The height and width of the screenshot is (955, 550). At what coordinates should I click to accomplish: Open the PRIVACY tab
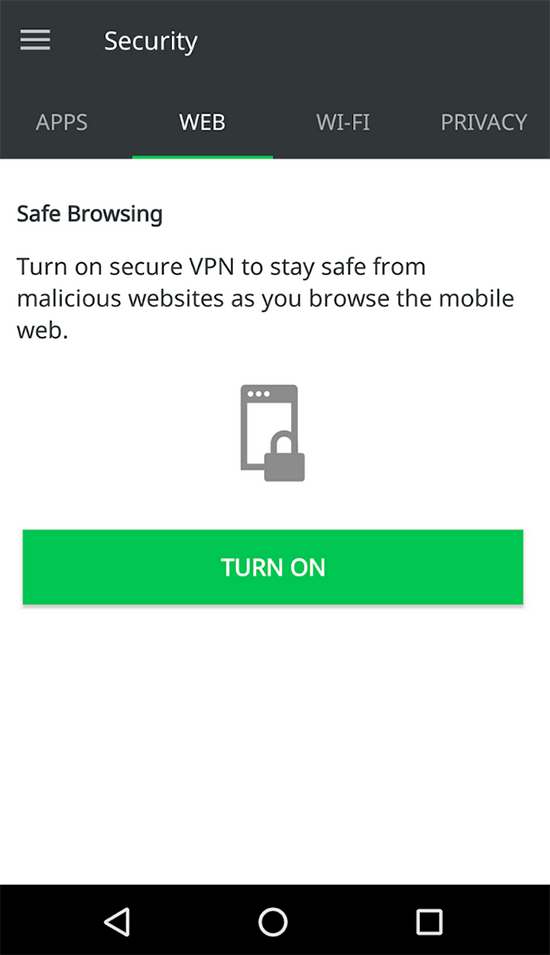coord(484,122)
